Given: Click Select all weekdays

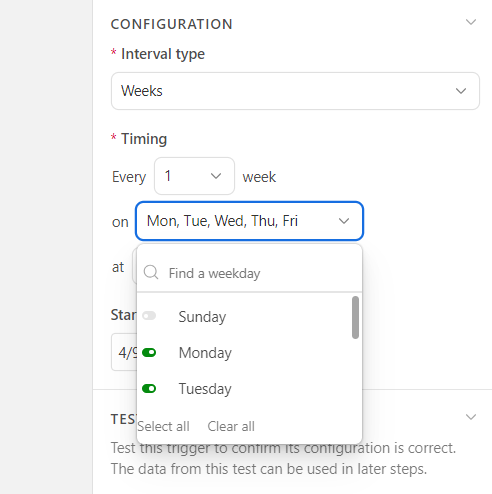Looking at the screenshot, I should pyautogui.click(x=163, y=426).
